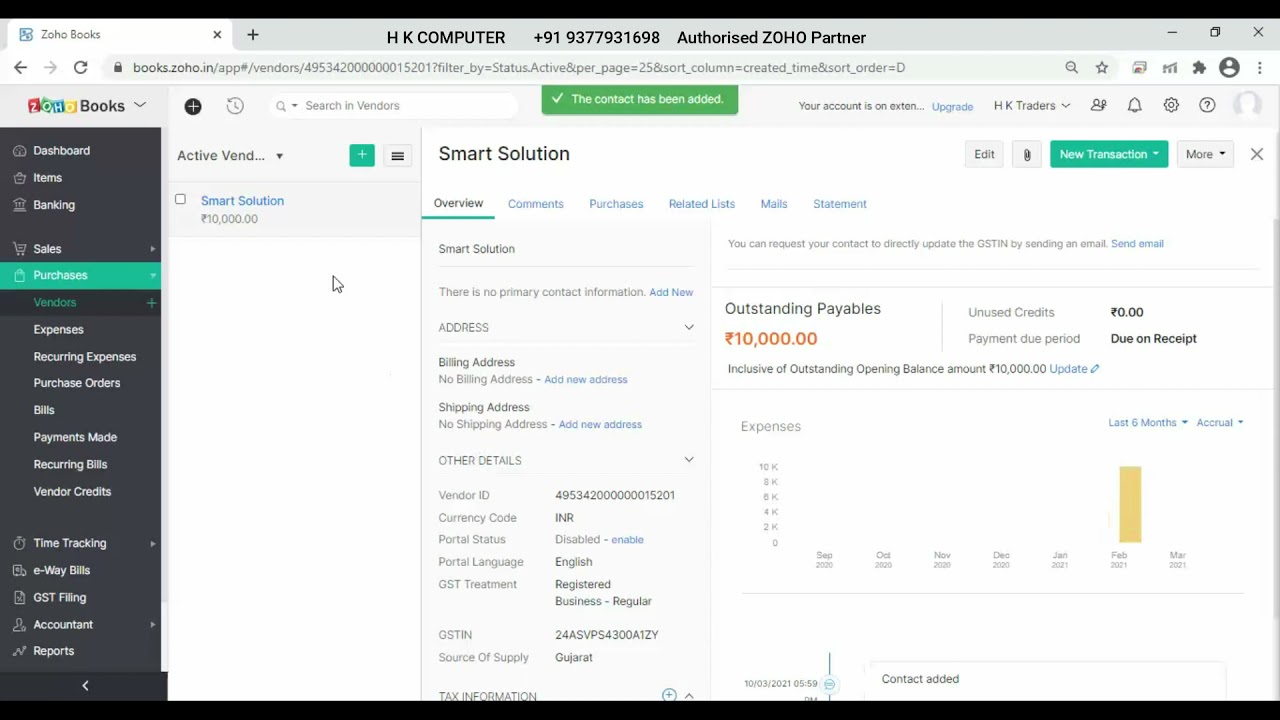Image resolution: width=1280 pixels, height=720 pixels.
Task: Open the New Transaction dropdown
Action: click(1109, 155)
